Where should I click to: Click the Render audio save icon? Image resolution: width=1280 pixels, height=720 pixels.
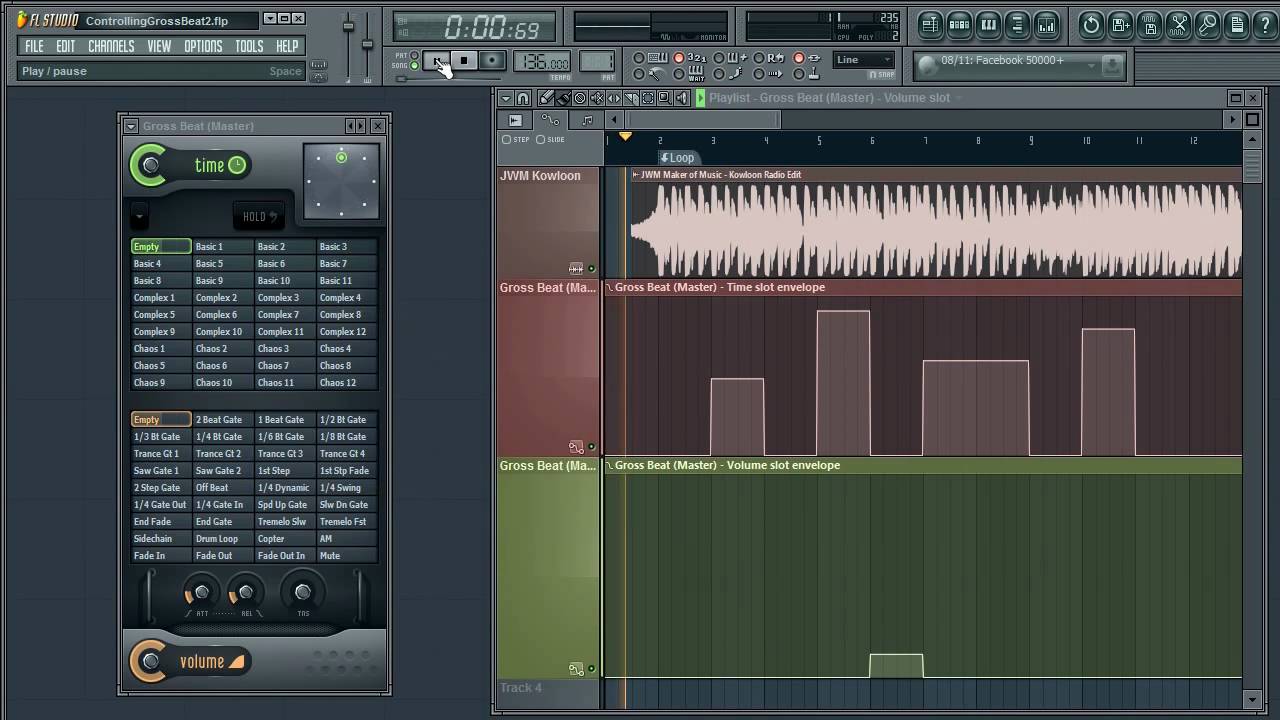pos(1149,24)
